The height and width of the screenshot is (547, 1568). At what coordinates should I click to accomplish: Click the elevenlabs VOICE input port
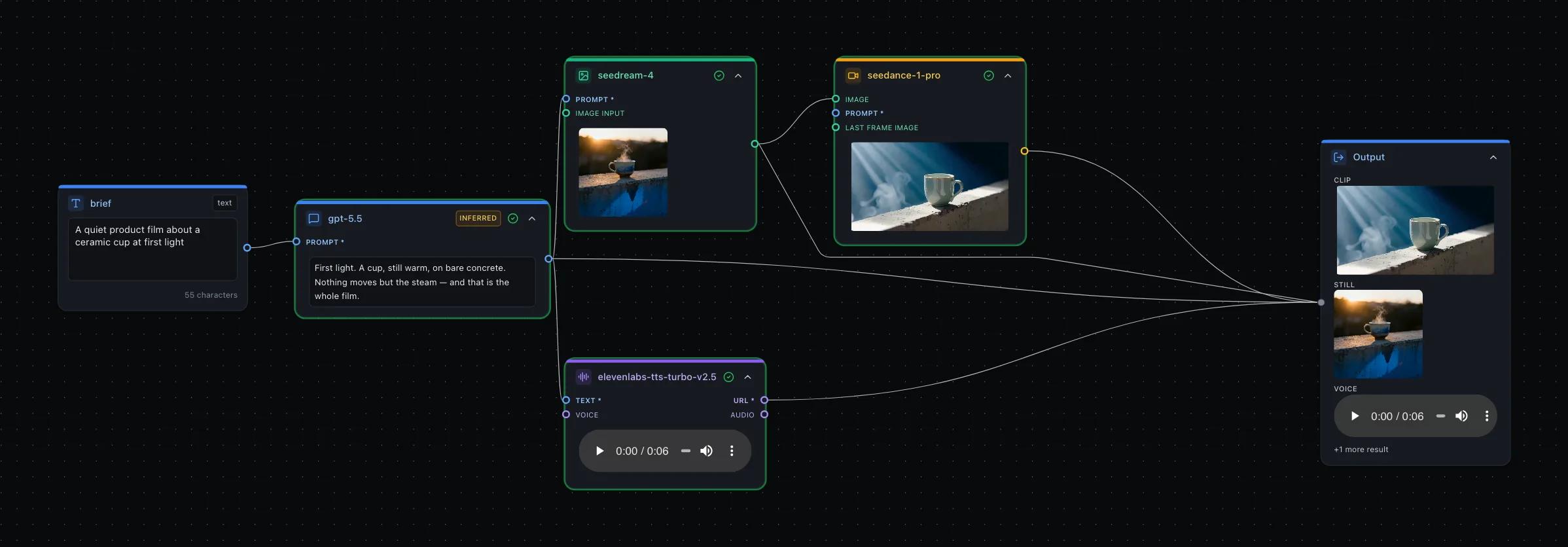(566, 414)
